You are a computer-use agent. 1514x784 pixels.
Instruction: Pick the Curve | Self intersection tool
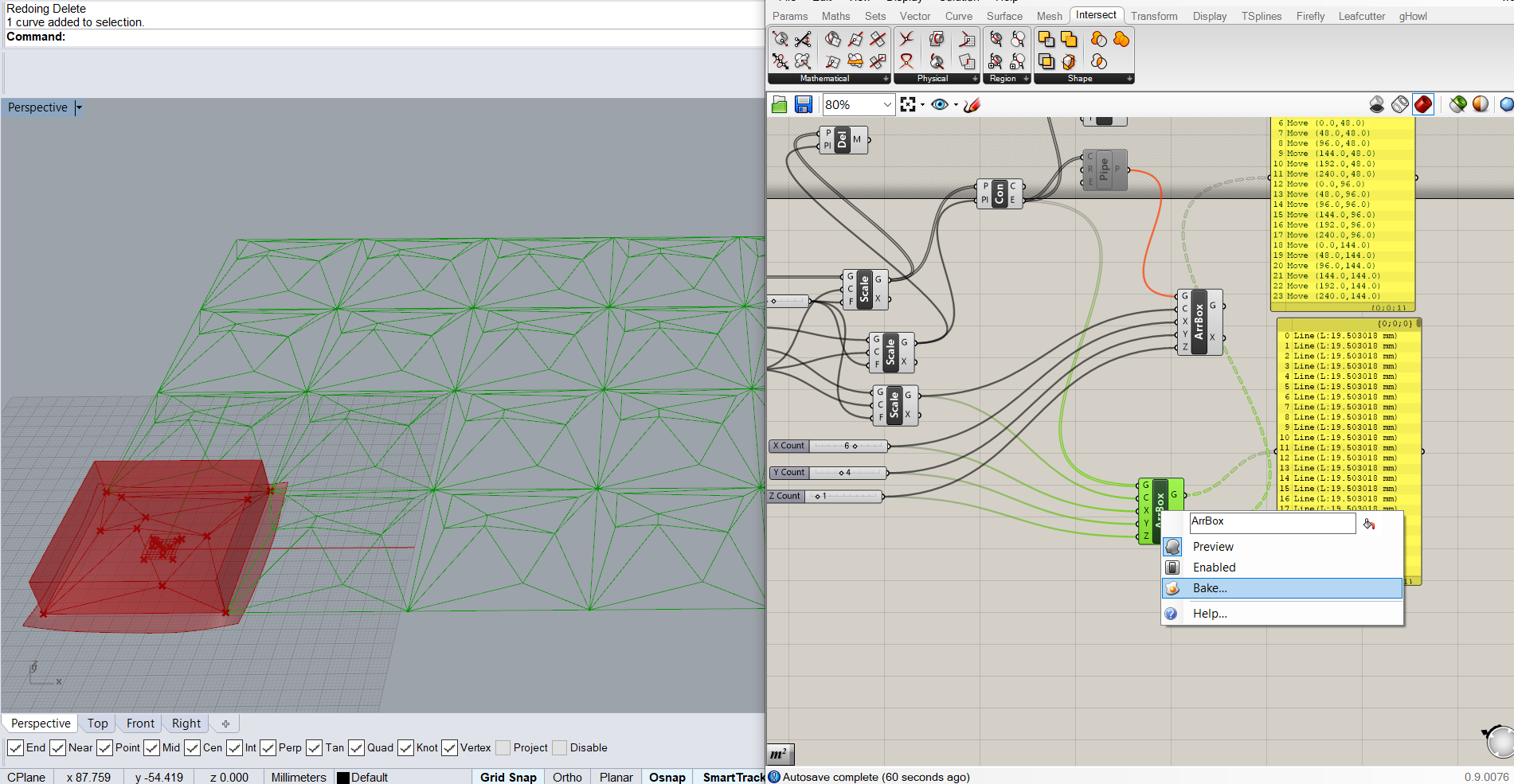point(906,61)
